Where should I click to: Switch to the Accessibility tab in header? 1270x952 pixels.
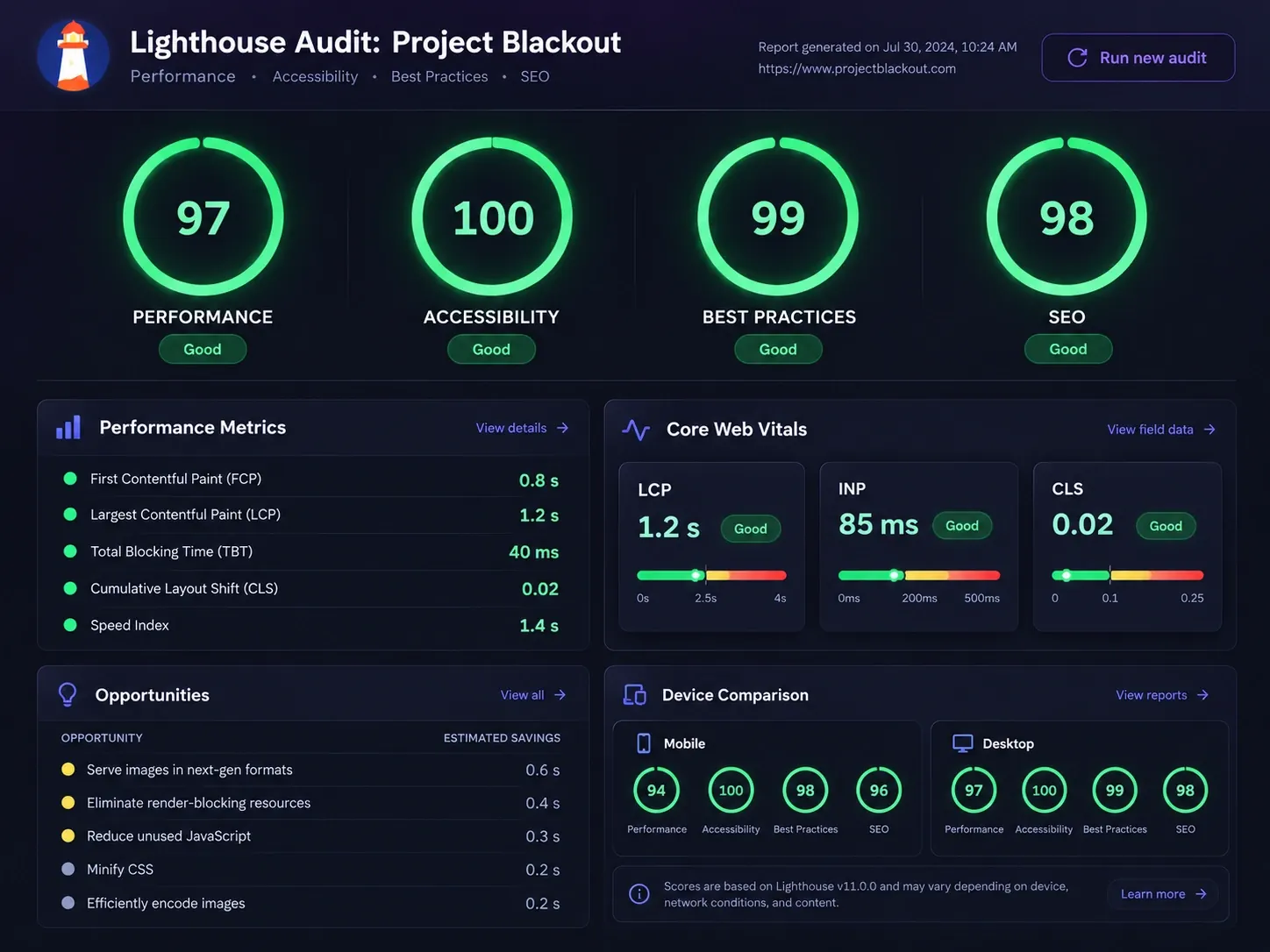click(315, 76)
